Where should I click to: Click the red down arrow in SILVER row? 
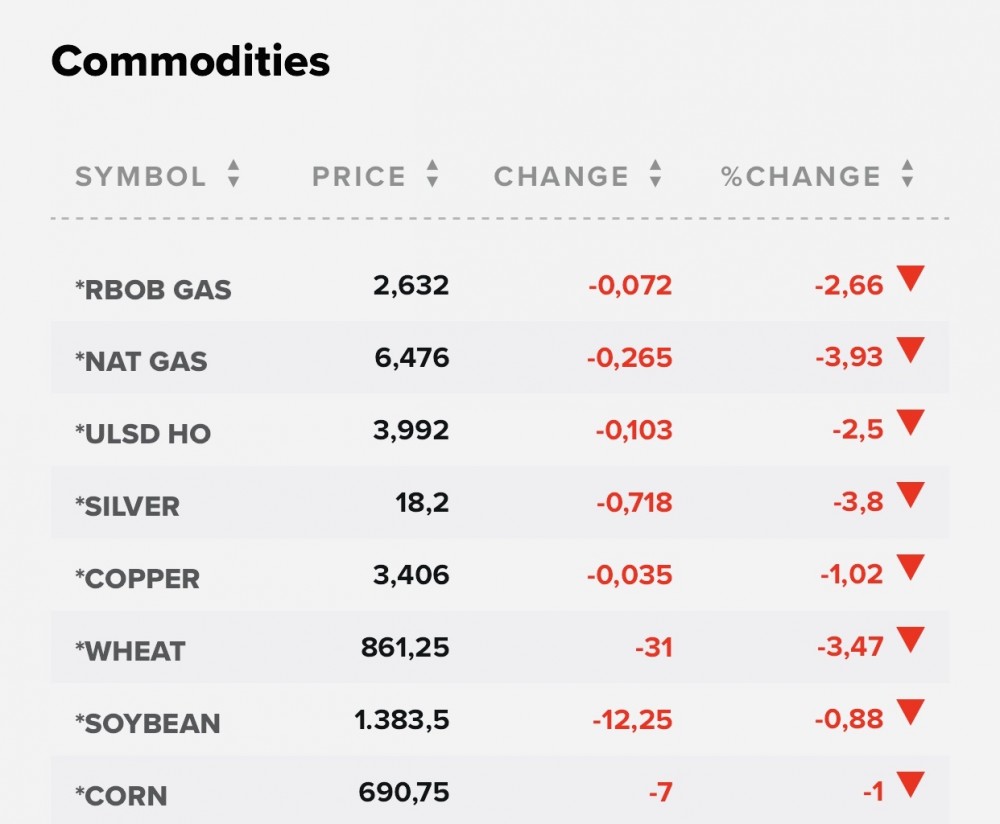910,495
